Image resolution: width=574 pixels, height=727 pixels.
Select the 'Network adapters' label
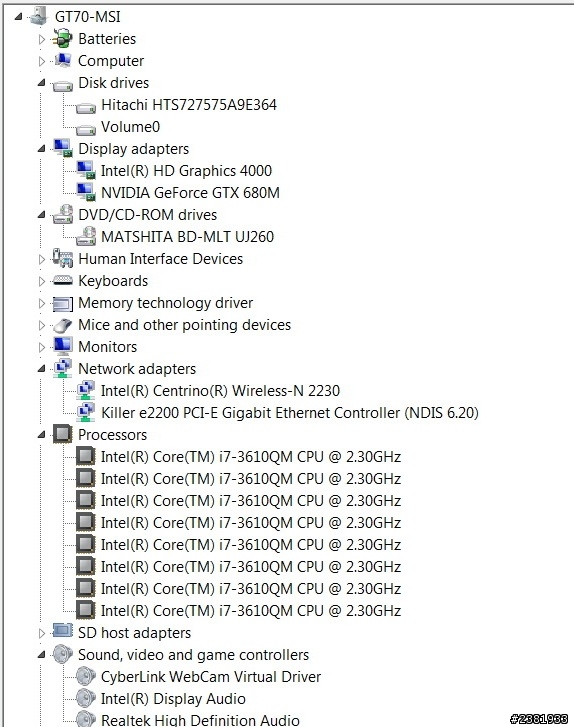point(137,369)
